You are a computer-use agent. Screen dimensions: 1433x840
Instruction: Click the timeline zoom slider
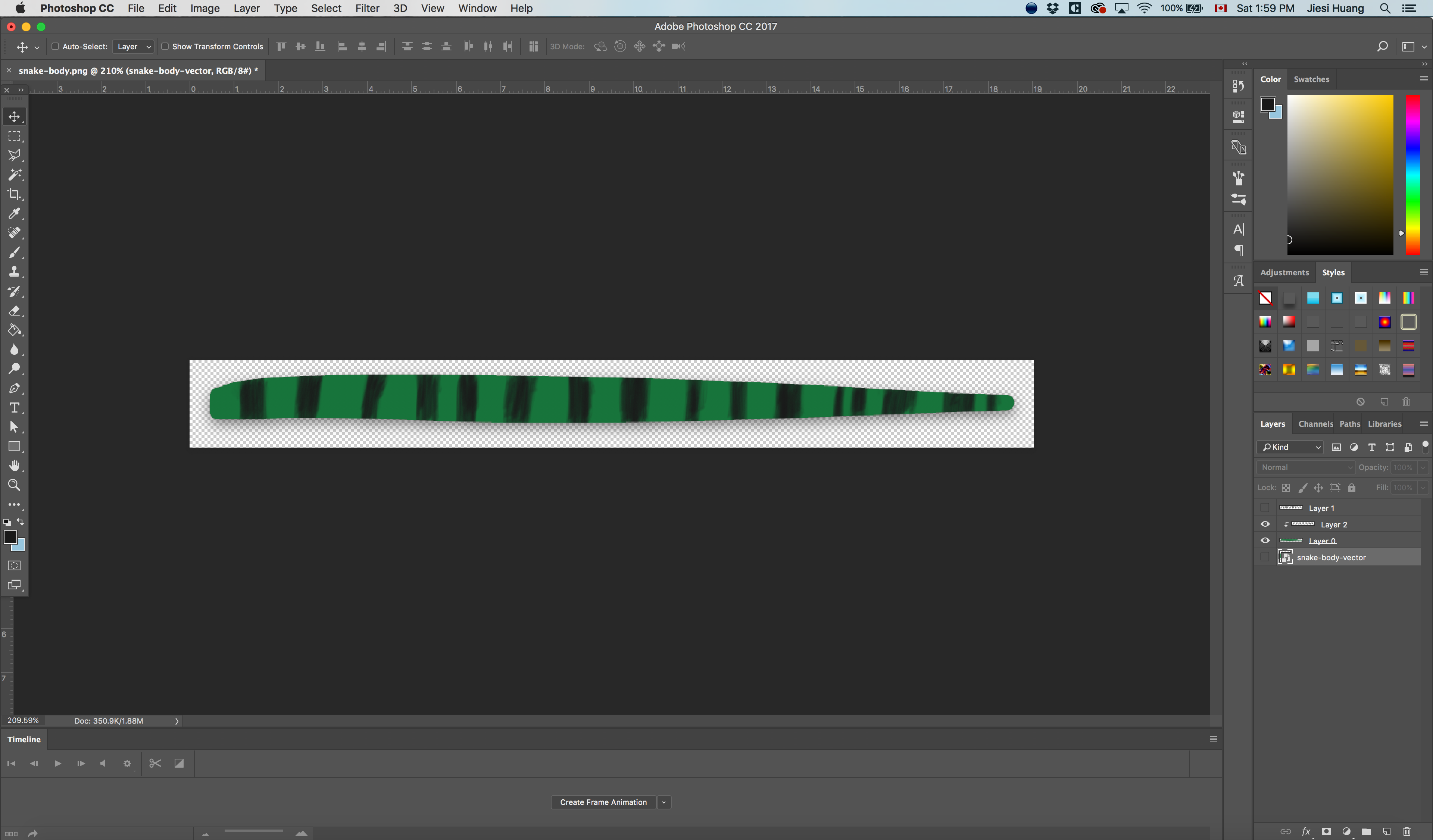pos(254,831)
